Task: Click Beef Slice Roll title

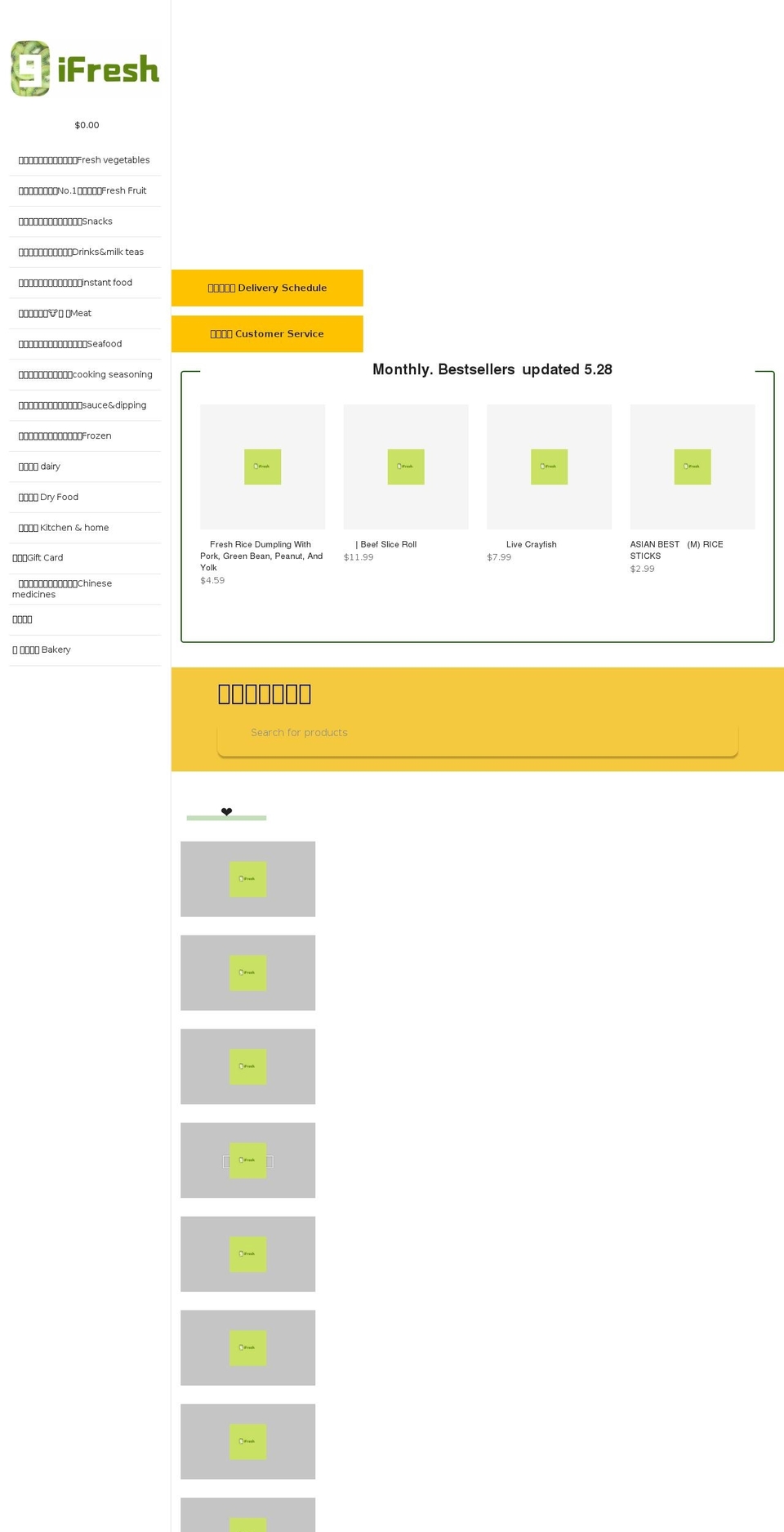Action: pos(386,544)
